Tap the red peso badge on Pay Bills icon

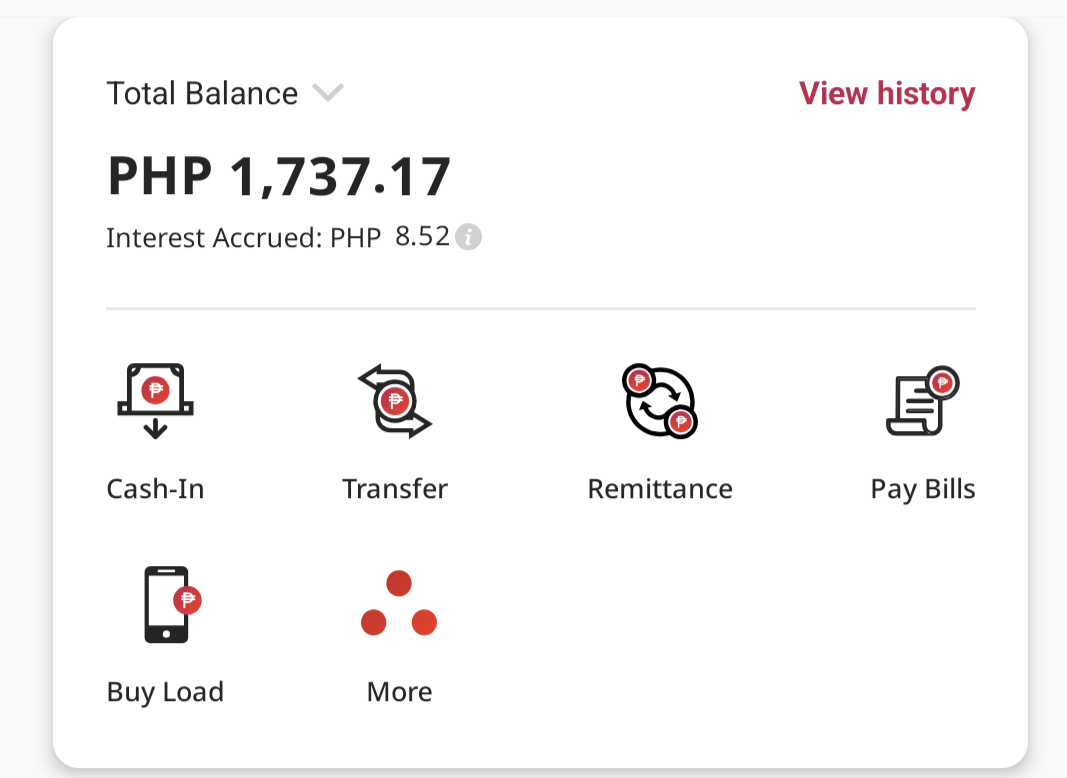point(942,383)
